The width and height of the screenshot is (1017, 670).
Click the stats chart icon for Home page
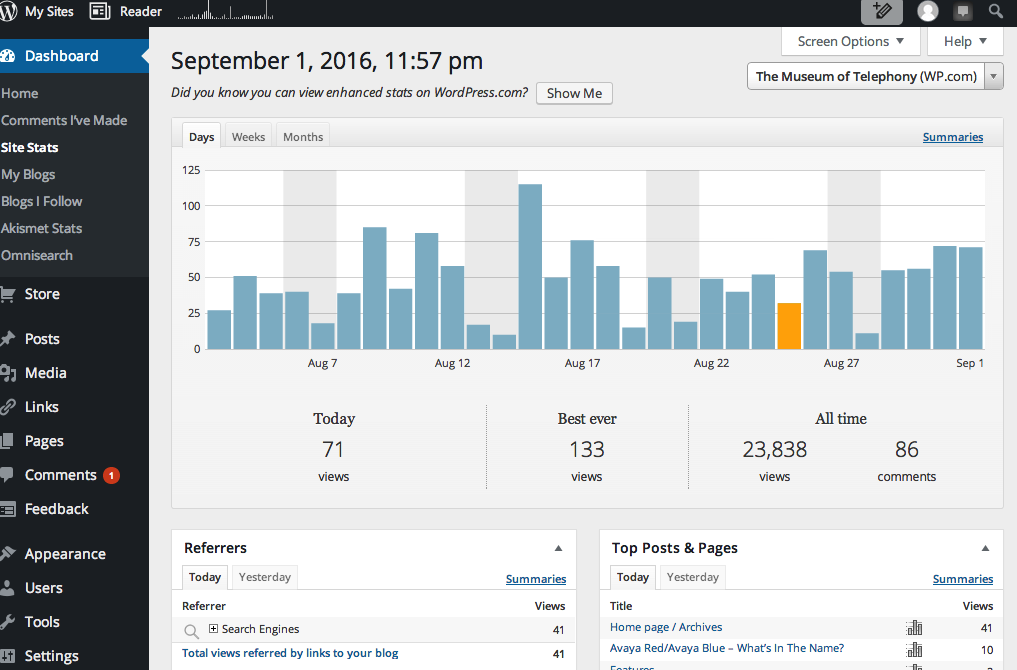[x=914, y=628]
